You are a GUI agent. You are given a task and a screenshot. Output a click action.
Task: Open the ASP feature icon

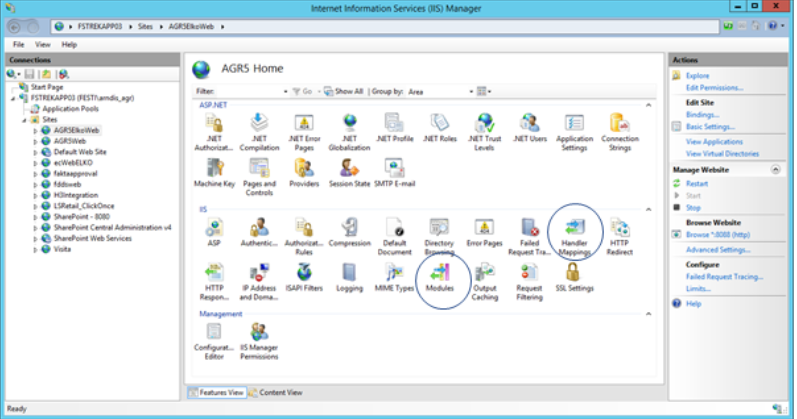point(214,232)
